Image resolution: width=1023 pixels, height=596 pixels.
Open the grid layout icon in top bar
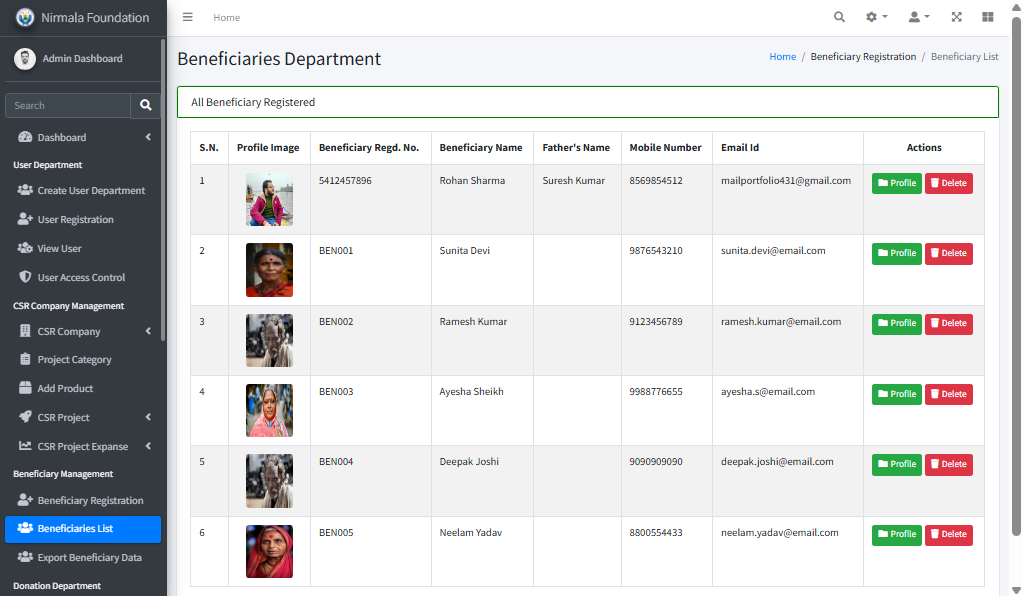[988, 17]
